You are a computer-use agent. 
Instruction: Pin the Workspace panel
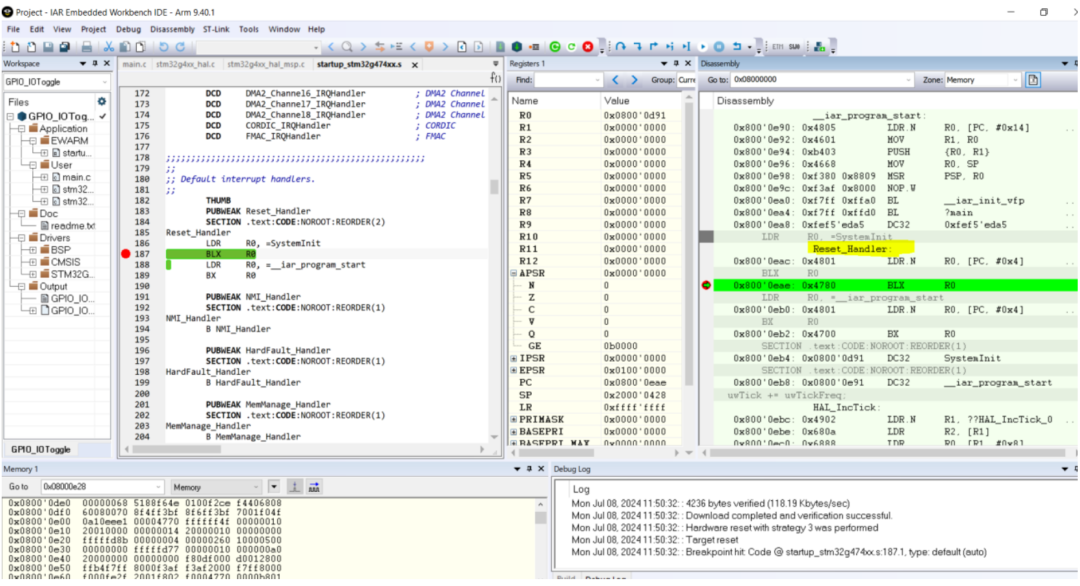[x=95, y=63]
